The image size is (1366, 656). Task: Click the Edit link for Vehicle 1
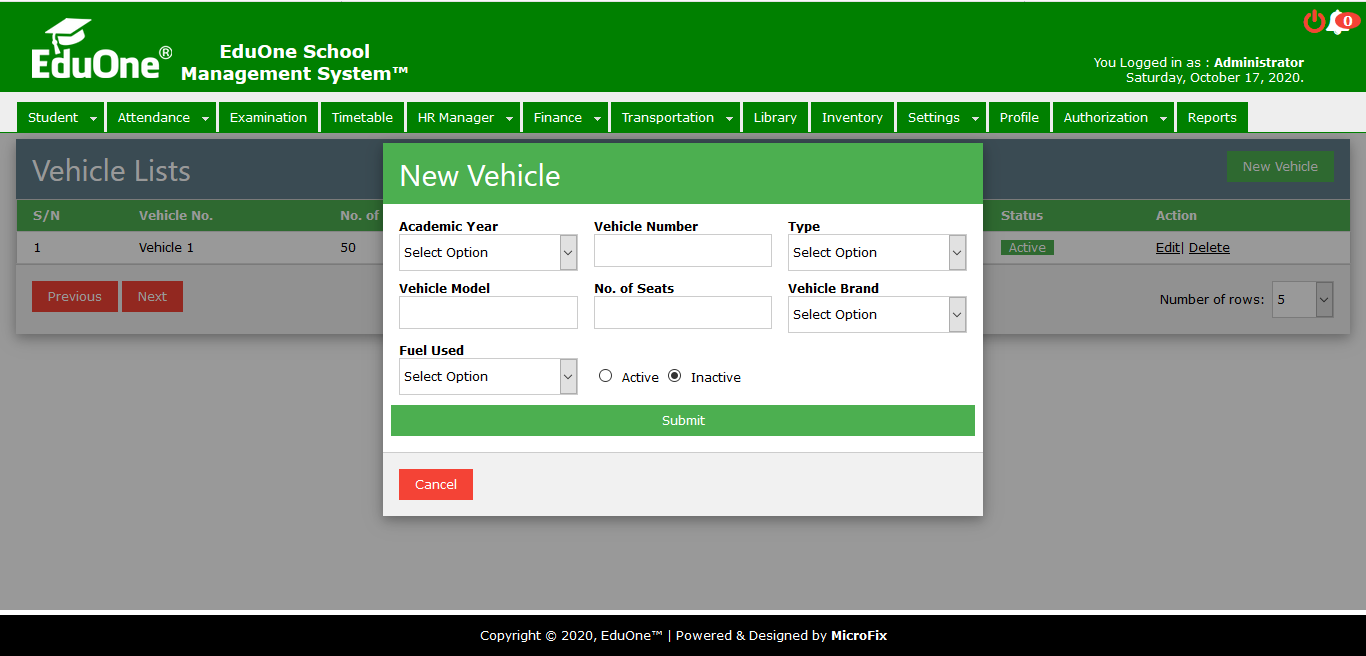coord(1167,248)
